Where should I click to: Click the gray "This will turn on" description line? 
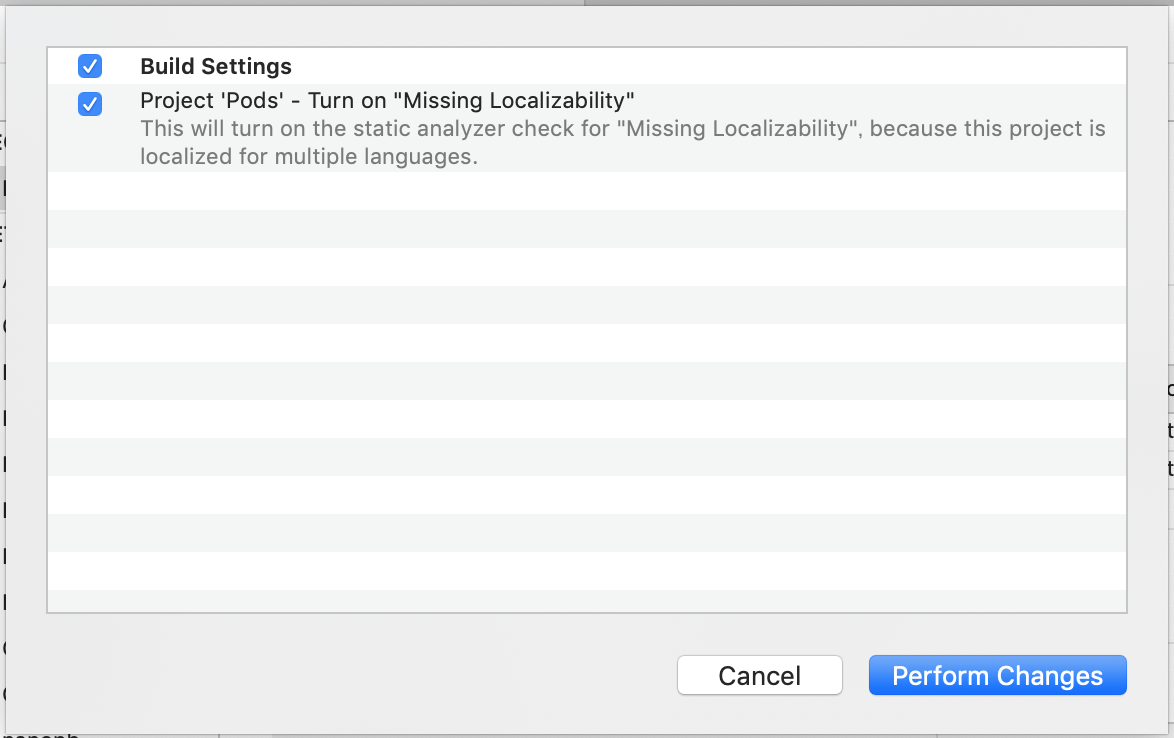tap(622, 129)
